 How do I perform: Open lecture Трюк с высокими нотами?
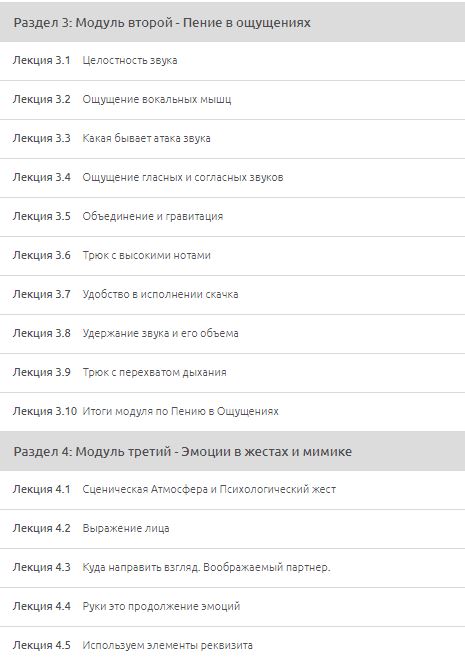232,256
